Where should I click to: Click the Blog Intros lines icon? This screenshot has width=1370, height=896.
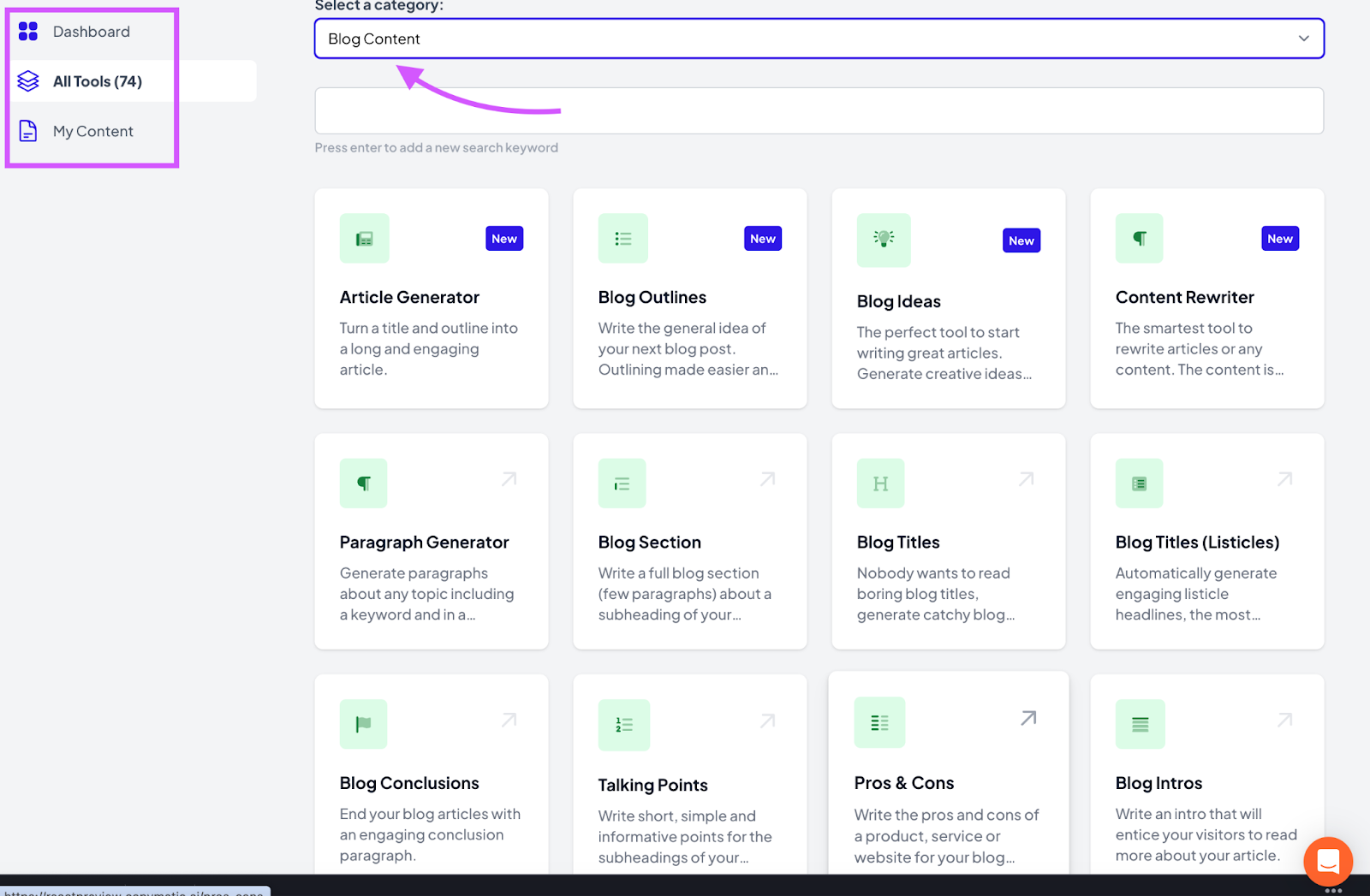[1140, 724]
